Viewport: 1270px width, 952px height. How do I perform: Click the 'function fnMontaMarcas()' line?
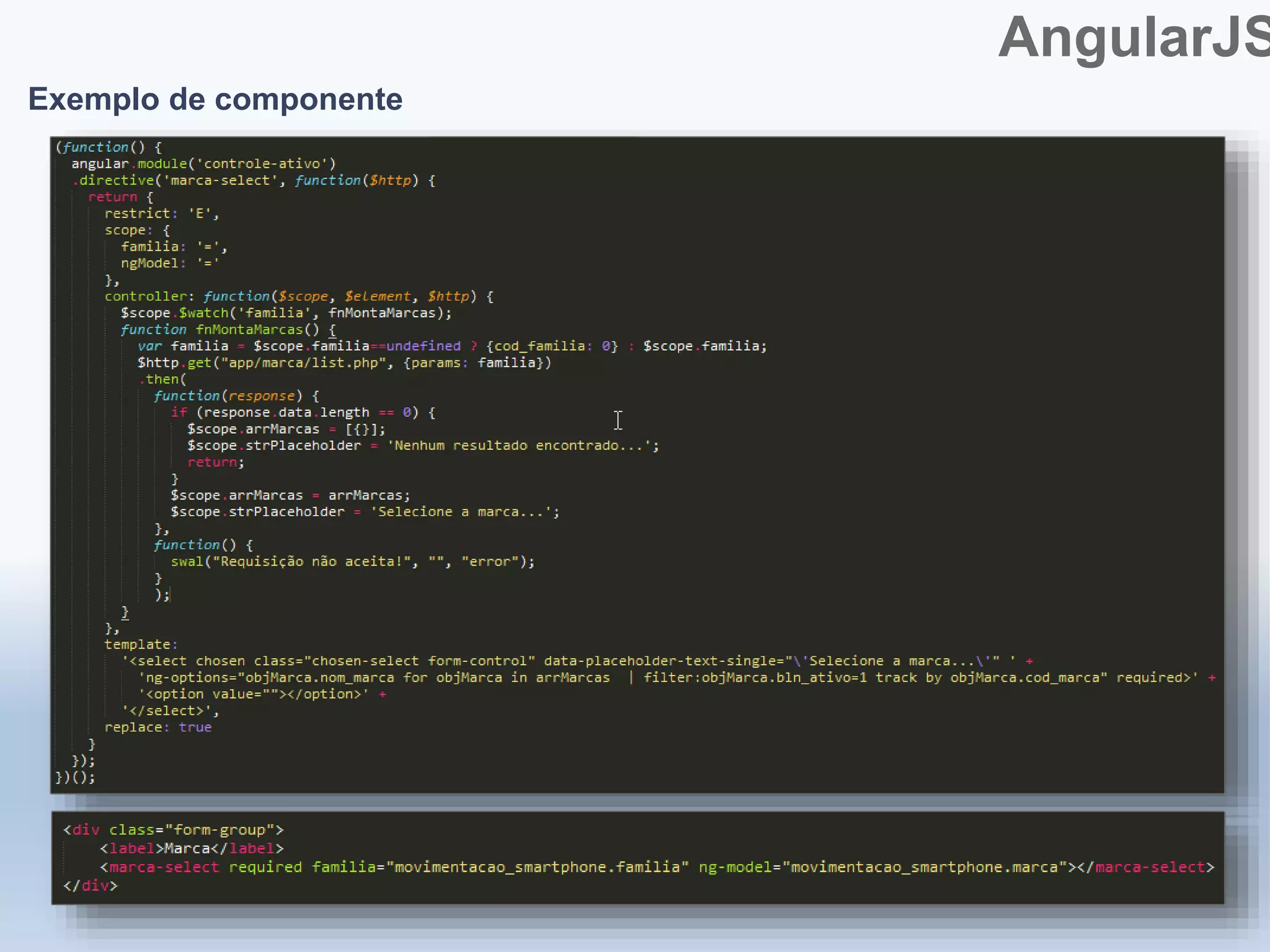(228, 330)
